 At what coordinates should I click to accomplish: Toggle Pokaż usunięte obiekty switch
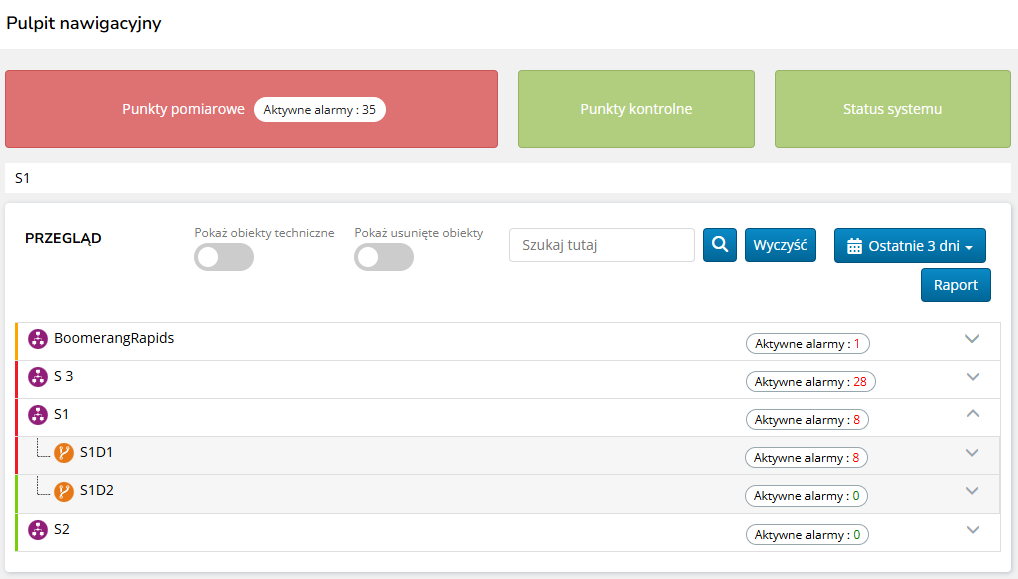[x=384, y=257]
